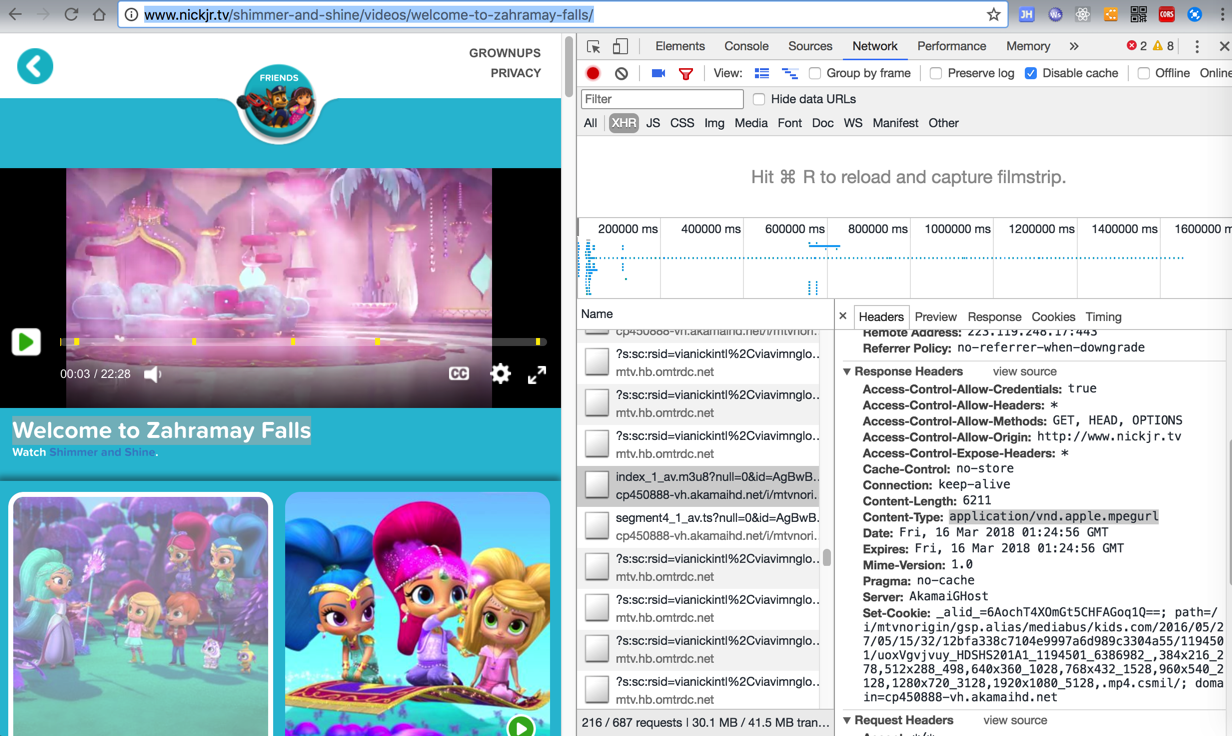Play the video with green button
Screen dimensions: 1232x736
click(26, 342)
